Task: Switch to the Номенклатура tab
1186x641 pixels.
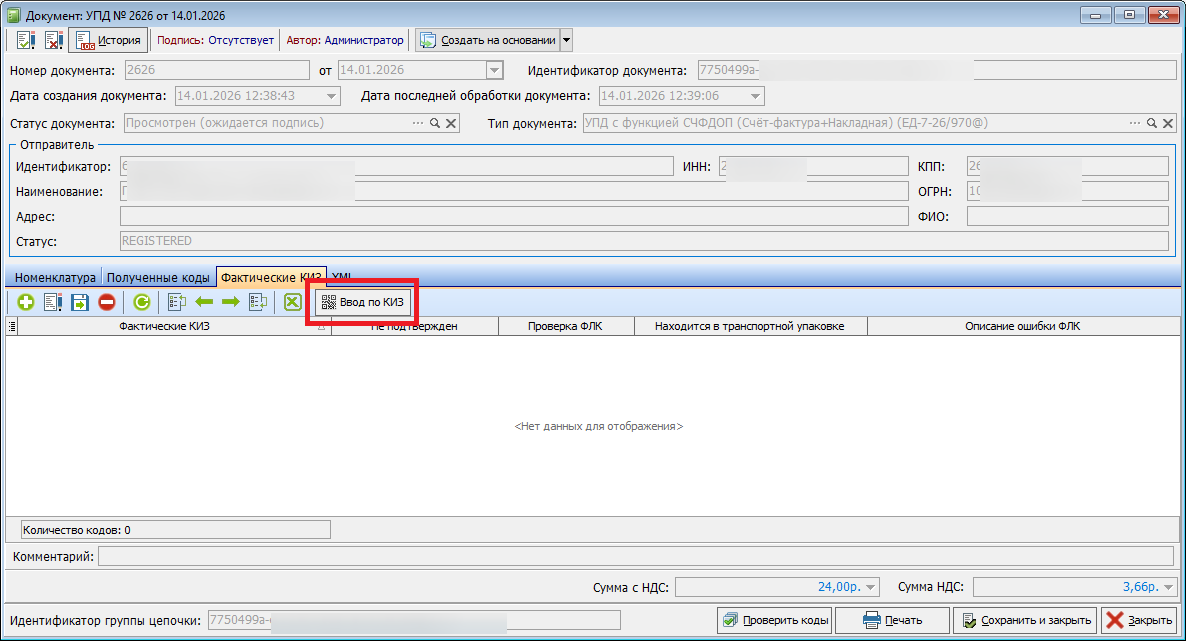Action: point(54,277)
